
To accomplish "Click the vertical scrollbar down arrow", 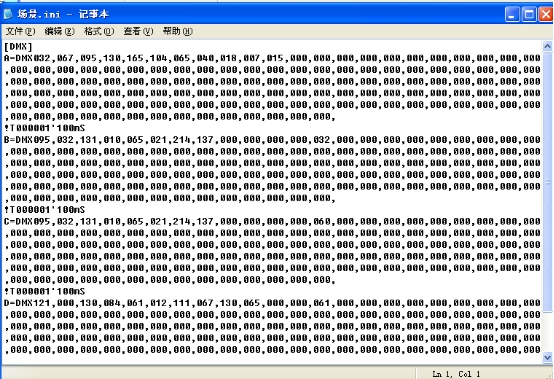I will point(547,357).
